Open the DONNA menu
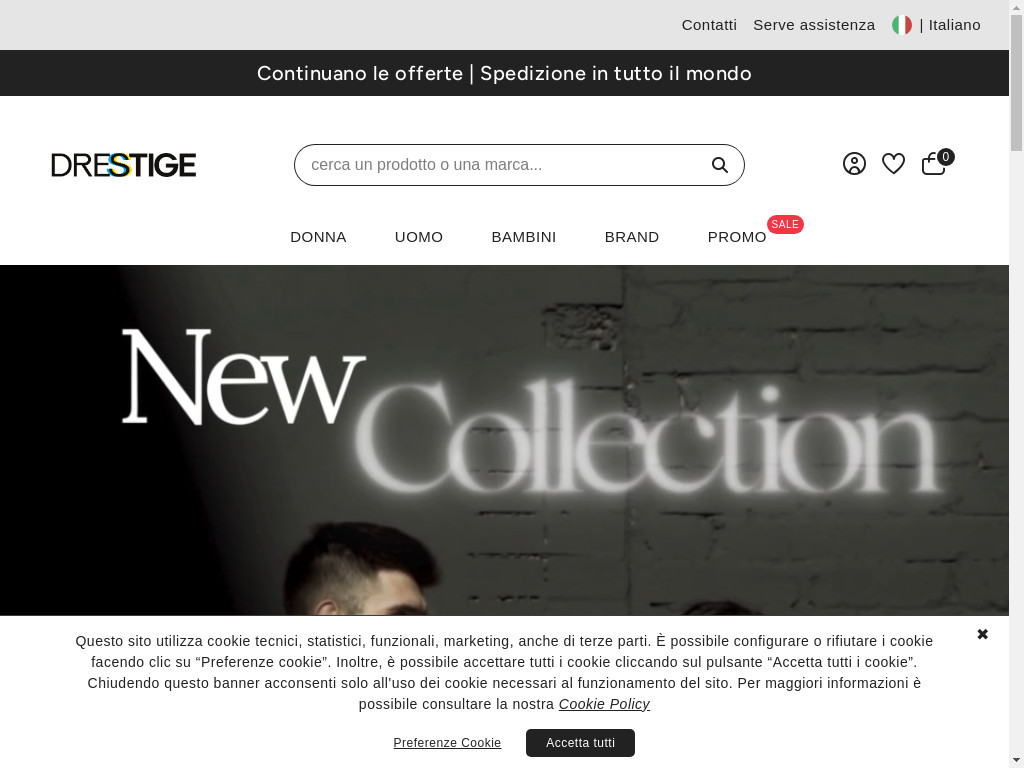The height and width of the screenshot is (768, 1024). coord(318,237)
